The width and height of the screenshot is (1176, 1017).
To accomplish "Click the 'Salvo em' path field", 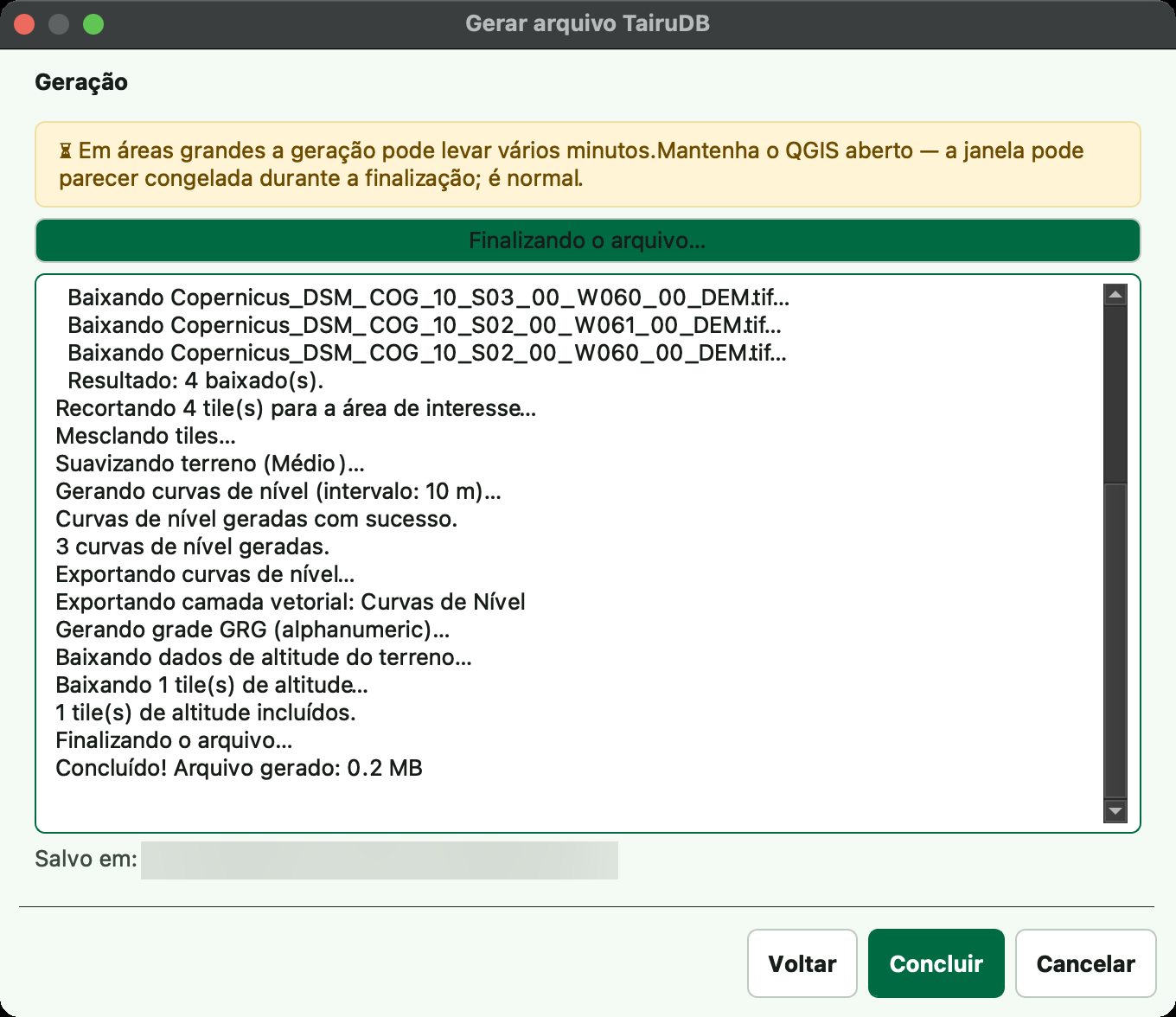I will (x=380, y=860).
